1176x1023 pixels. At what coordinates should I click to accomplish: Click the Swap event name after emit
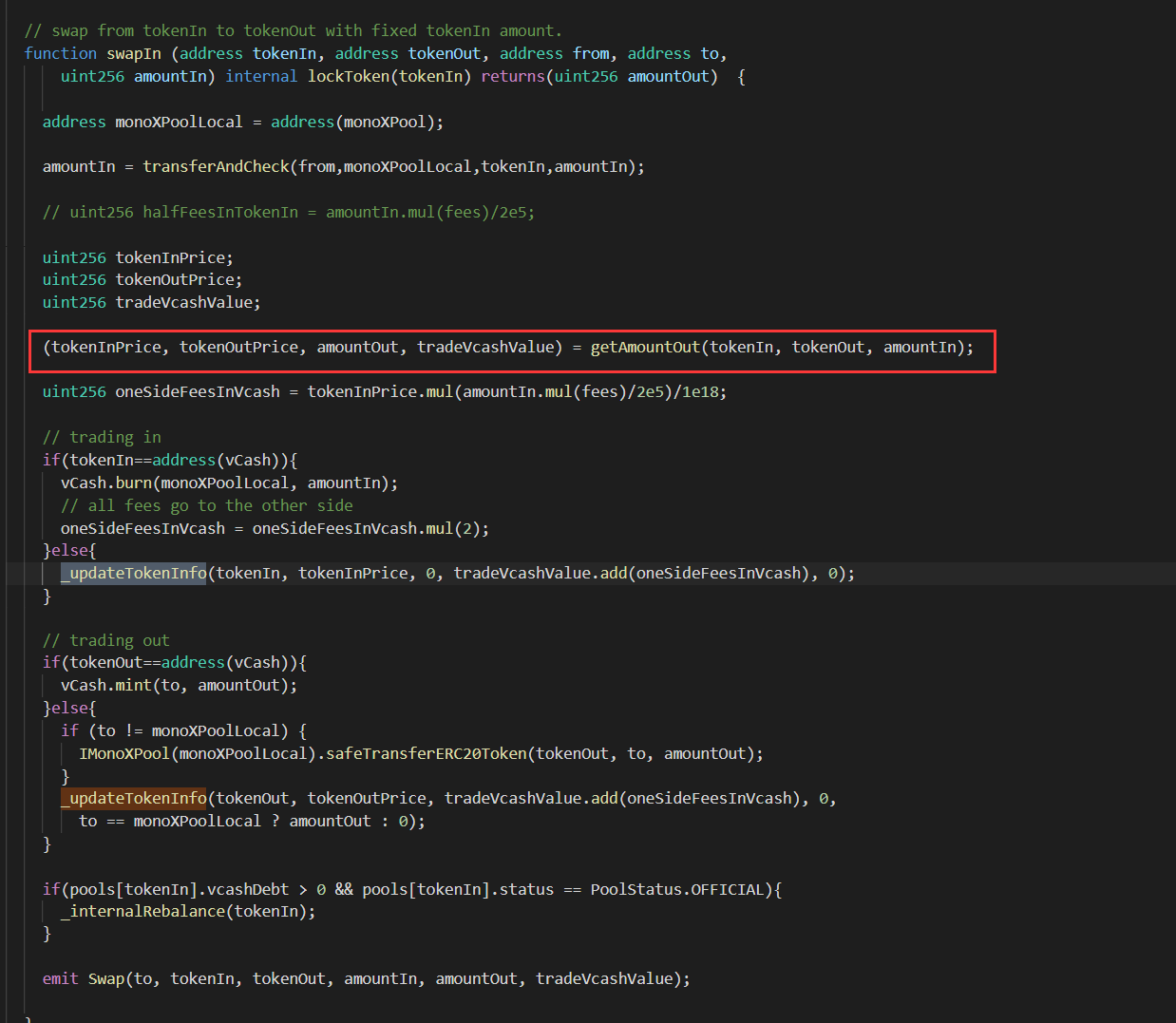[106, 978]
